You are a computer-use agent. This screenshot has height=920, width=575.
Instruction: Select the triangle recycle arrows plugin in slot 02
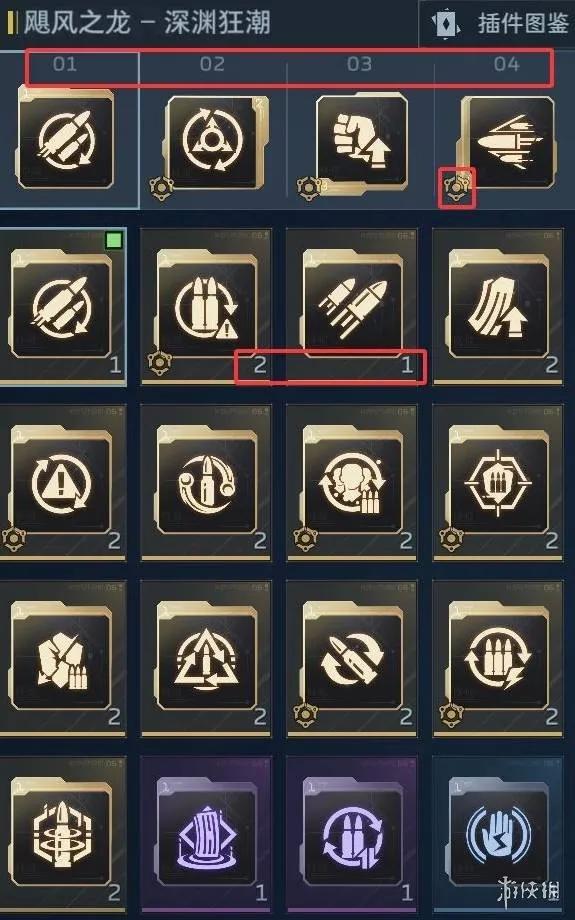[x=212, y=143]
